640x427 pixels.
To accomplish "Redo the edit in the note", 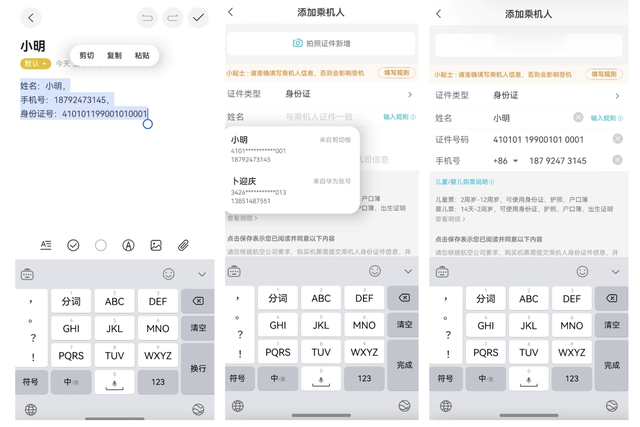I will (173, 18).
